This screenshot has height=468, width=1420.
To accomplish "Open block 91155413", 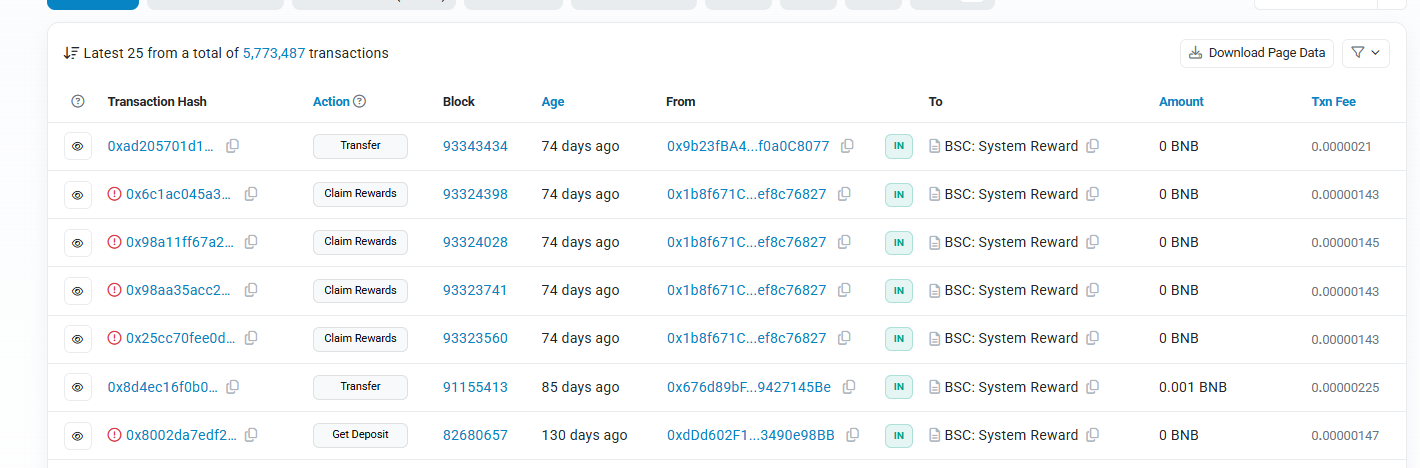I will [x=475, y=387].
